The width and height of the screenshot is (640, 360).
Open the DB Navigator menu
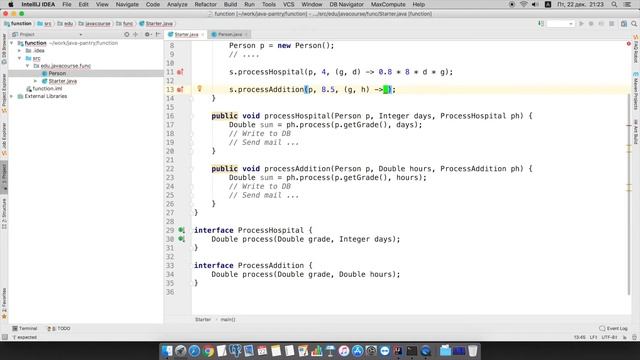347,4
